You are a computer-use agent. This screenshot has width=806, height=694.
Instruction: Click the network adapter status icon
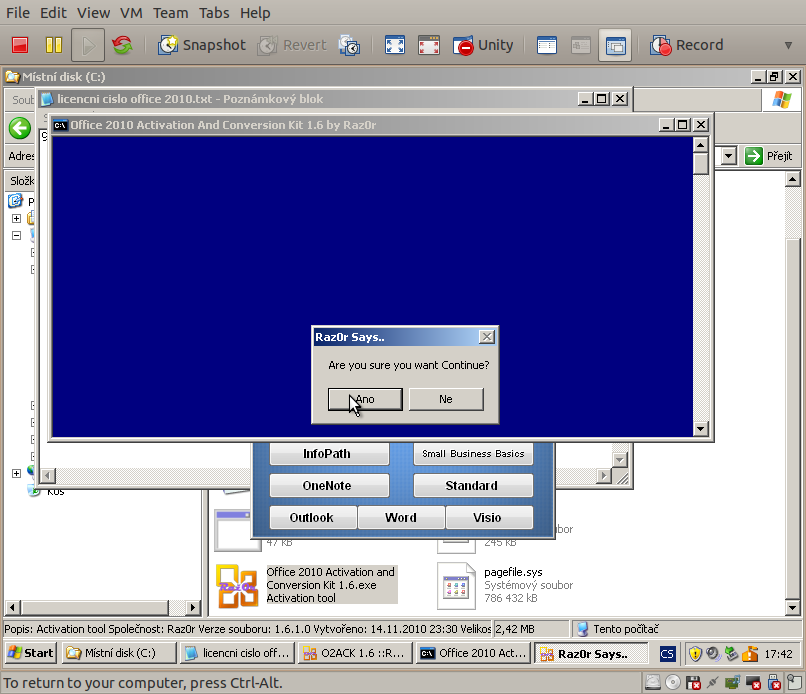coord(732,683)
